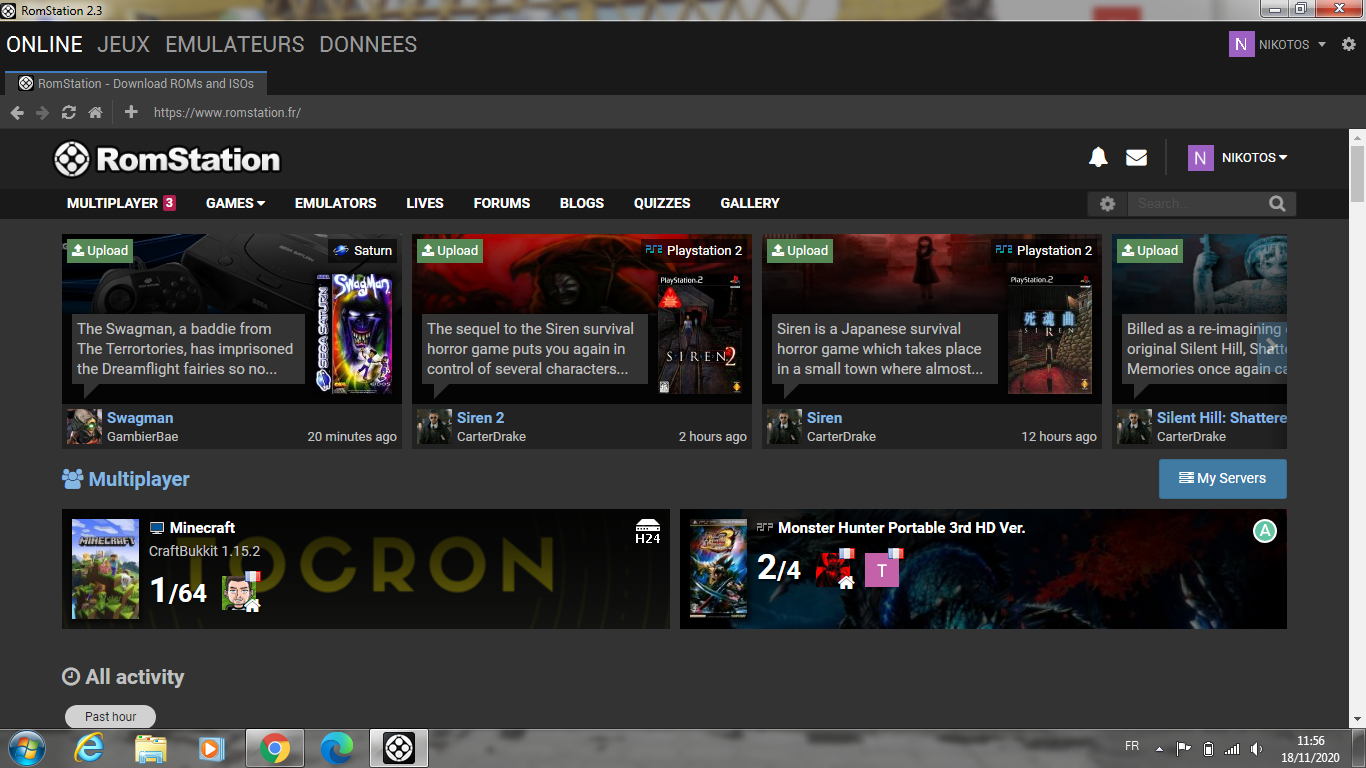
Task: Open the EMULATORS menu item
Action: [x=336, y=203]
